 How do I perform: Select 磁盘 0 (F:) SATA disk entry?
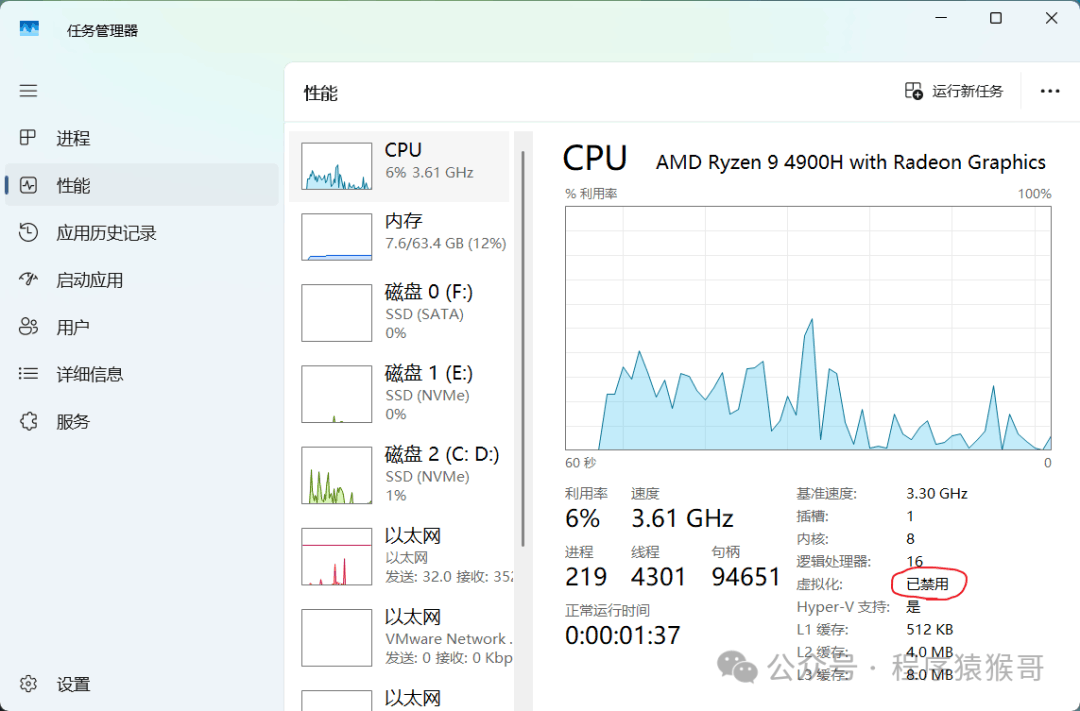(400, 312)
